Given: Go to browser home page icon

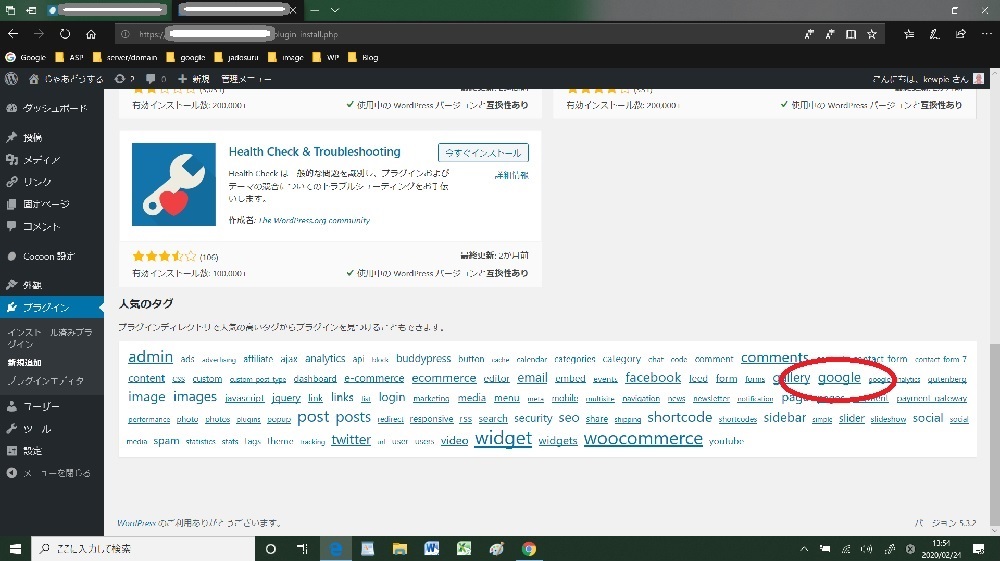Looking at the screenshot, I should [91, 34].
